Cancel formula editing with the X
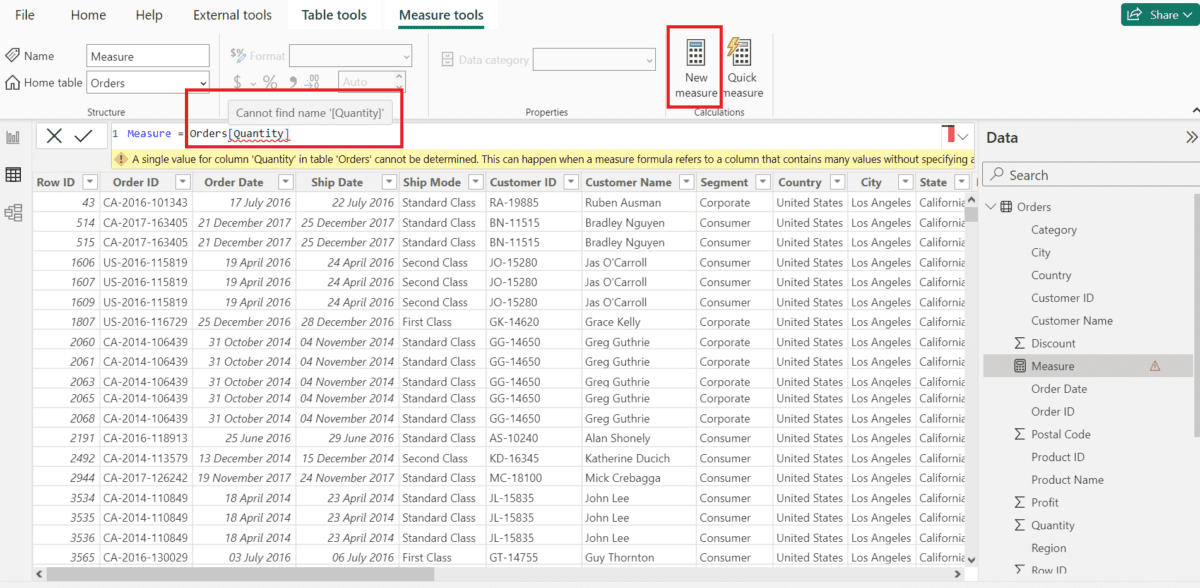The image size is (1200, 588). coord(55,136)
